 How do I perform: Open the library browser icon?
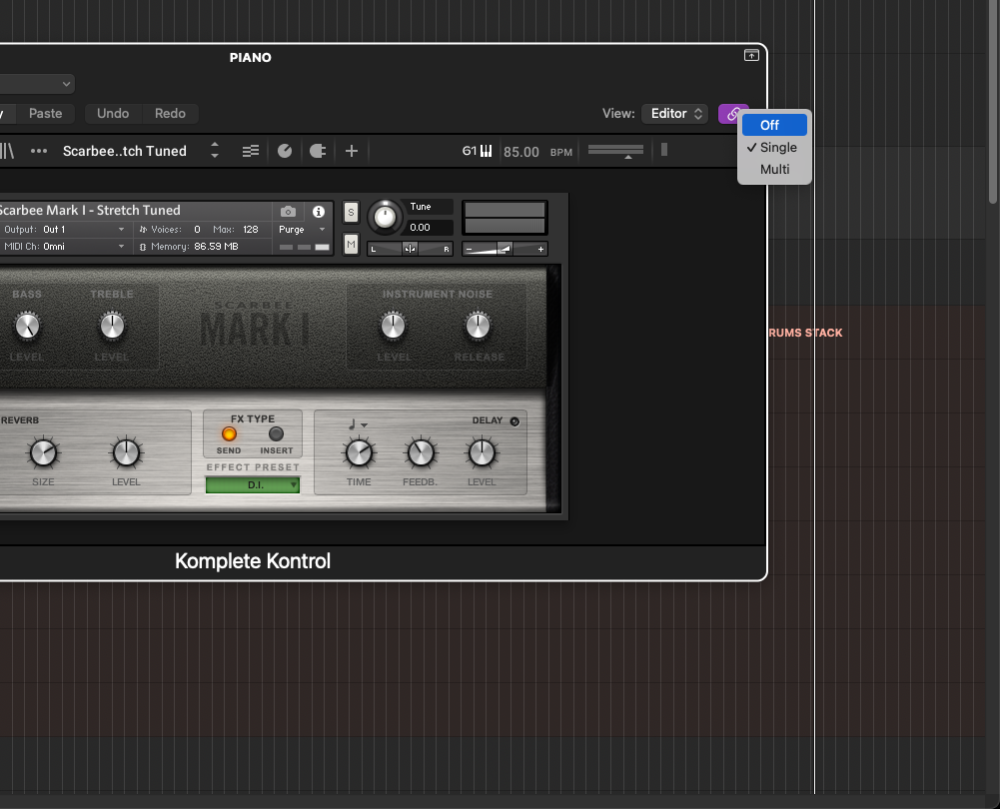pos(7,151)
